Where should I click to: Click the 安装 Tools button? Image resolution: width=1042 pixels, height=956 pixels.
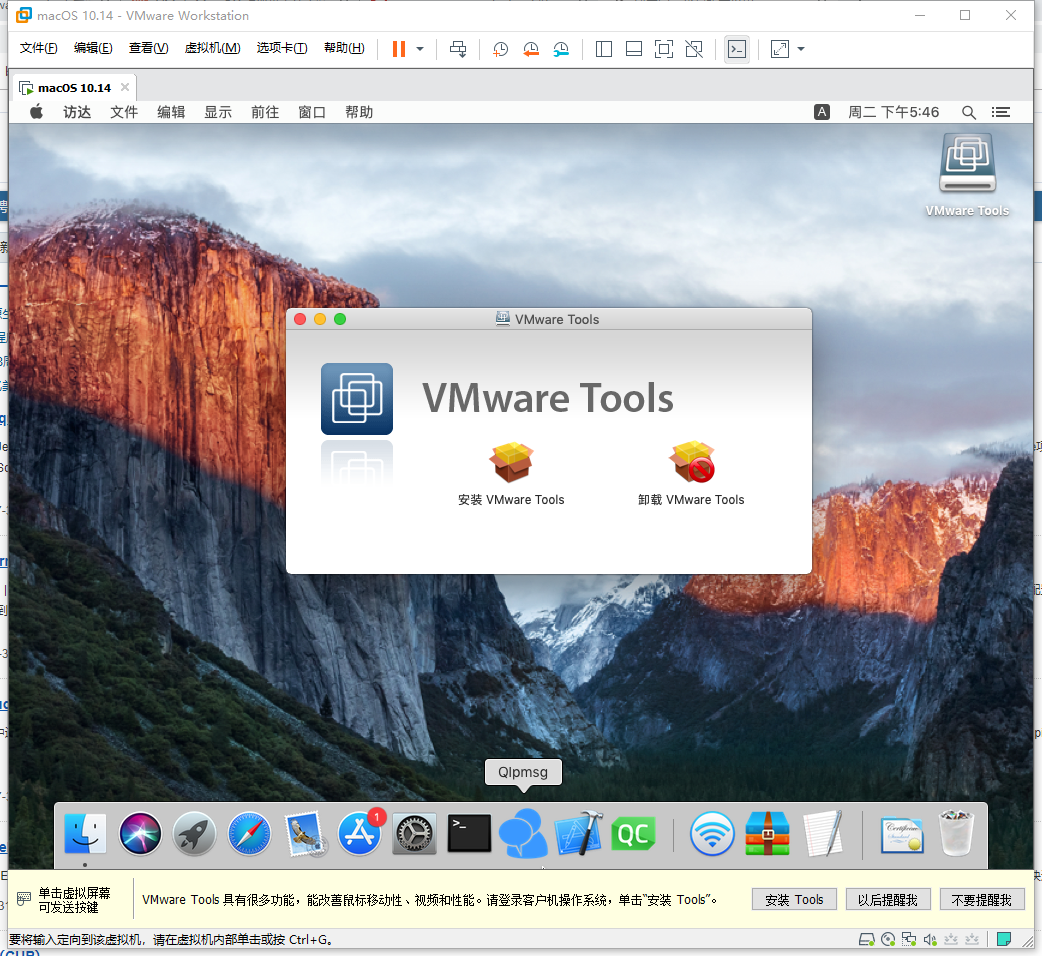coord(794,899)
